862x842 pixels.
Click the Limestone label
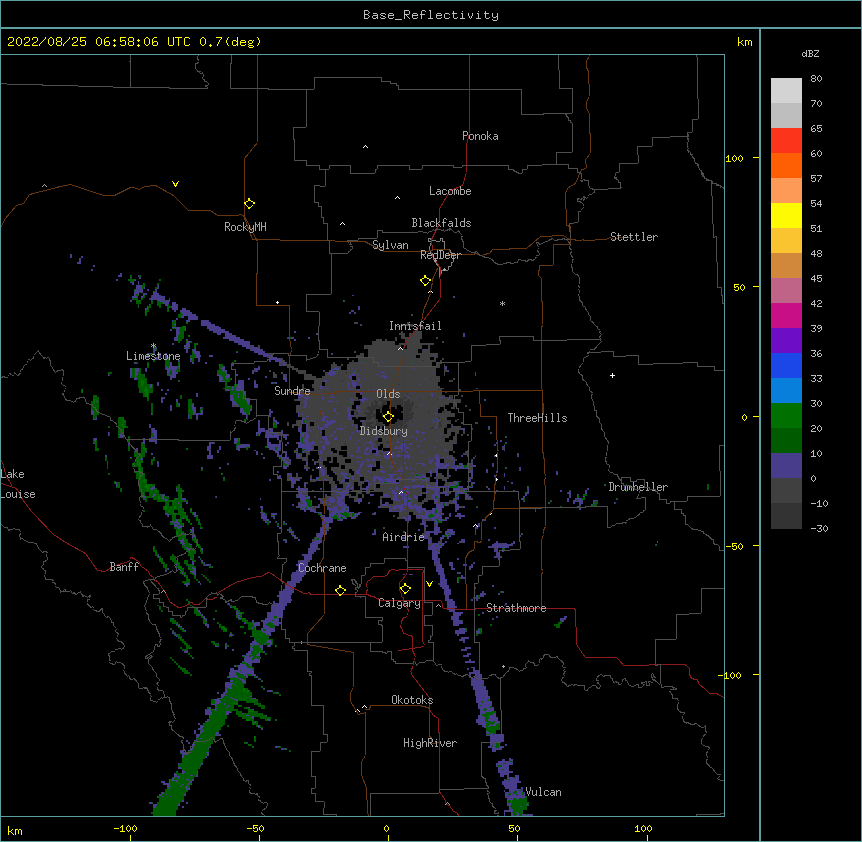153,356
